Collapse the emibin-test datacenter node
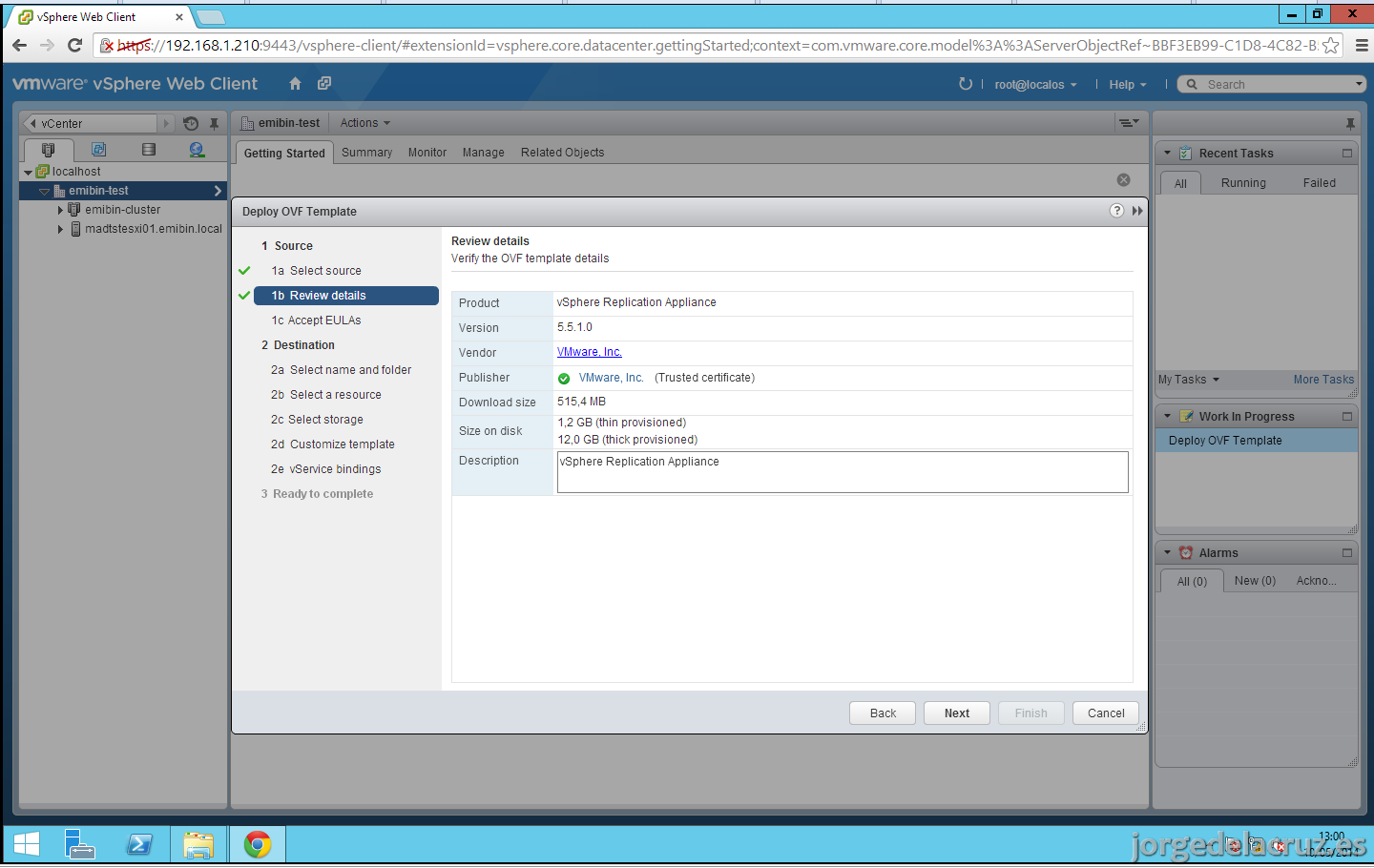1374x868 pixels. pyautogui.click(x=44, y=192)
